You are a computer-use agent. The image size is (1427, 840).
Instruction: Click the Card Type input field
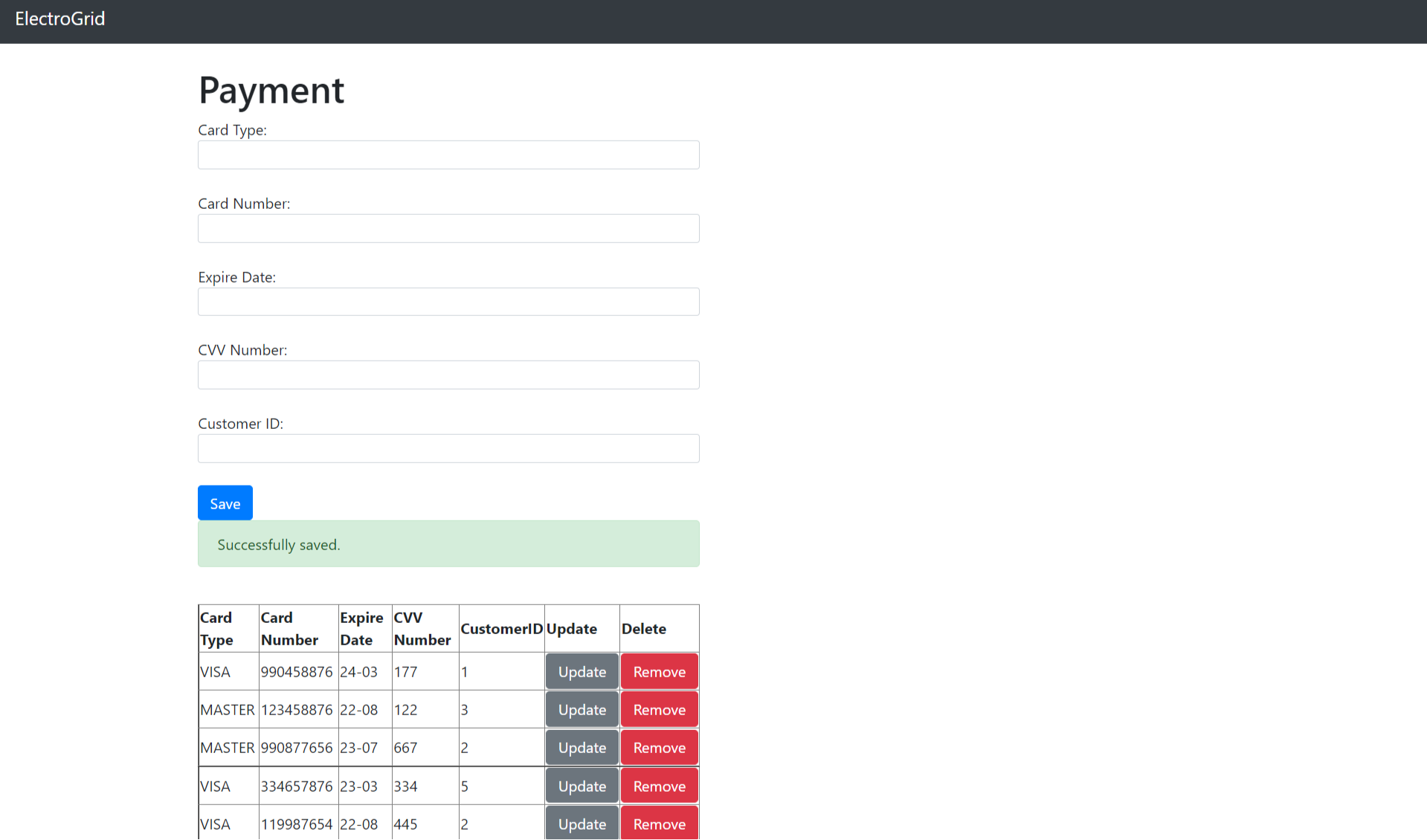(448, 155)
